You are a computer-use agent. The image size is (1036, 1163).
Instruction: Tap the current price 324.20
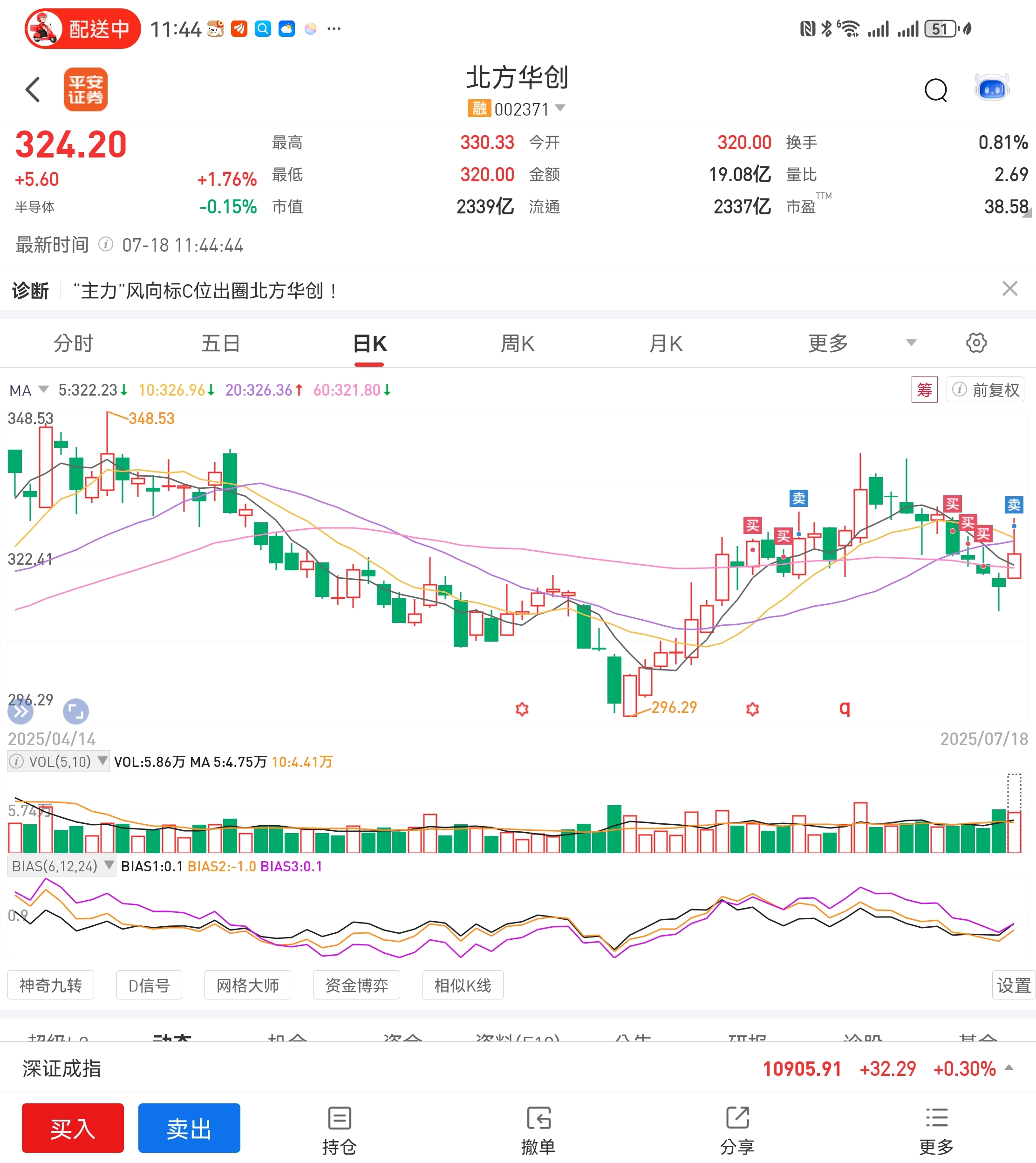[71, 144]
